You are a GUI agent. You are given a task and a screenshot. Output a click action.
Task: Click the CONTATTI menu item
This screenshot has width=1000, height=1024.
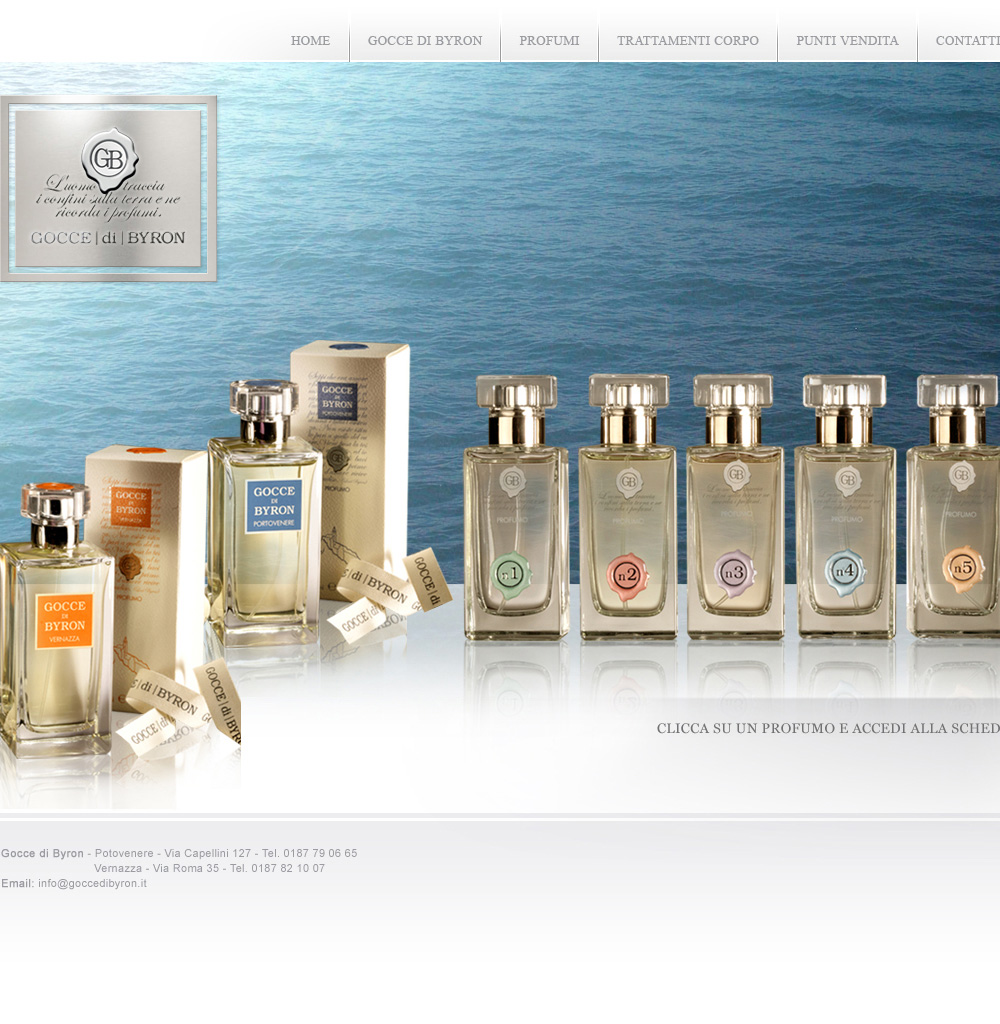tap(967, 40)
